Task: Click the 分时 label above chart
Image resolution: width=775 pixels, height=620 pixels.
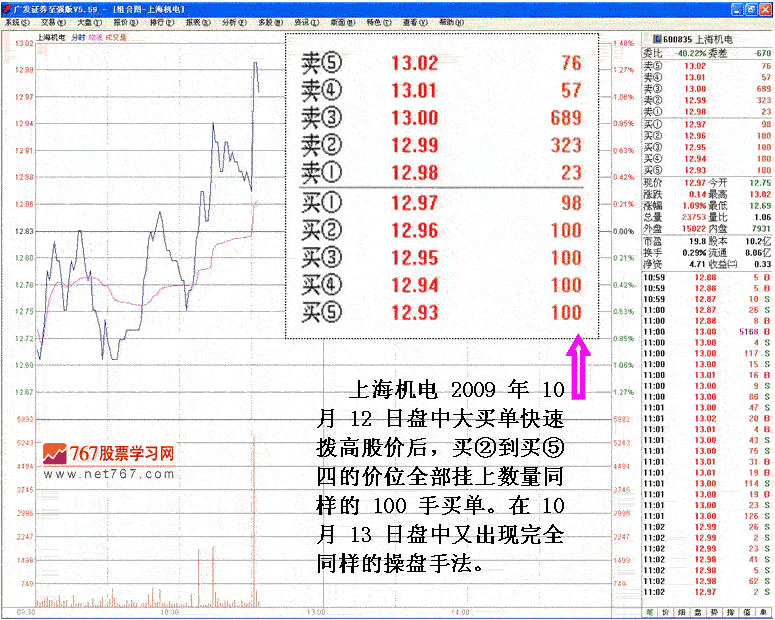Action: 78,36
